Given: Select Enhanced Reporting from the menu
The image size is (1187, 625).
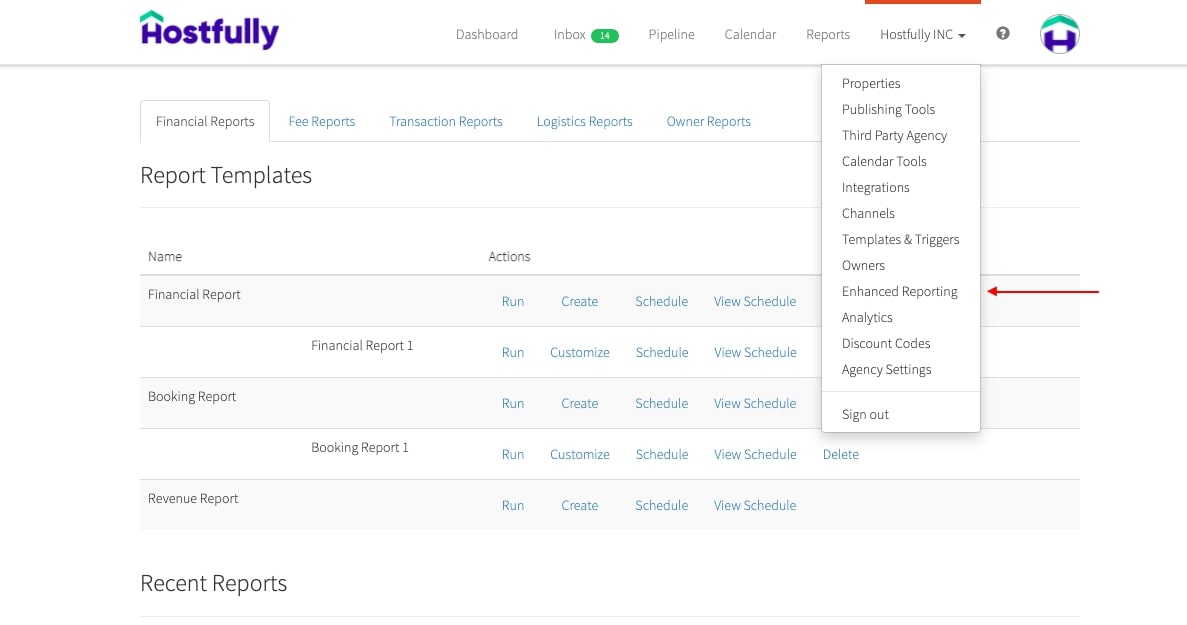Looking at the screenshot, I should (x=899, y=291).
